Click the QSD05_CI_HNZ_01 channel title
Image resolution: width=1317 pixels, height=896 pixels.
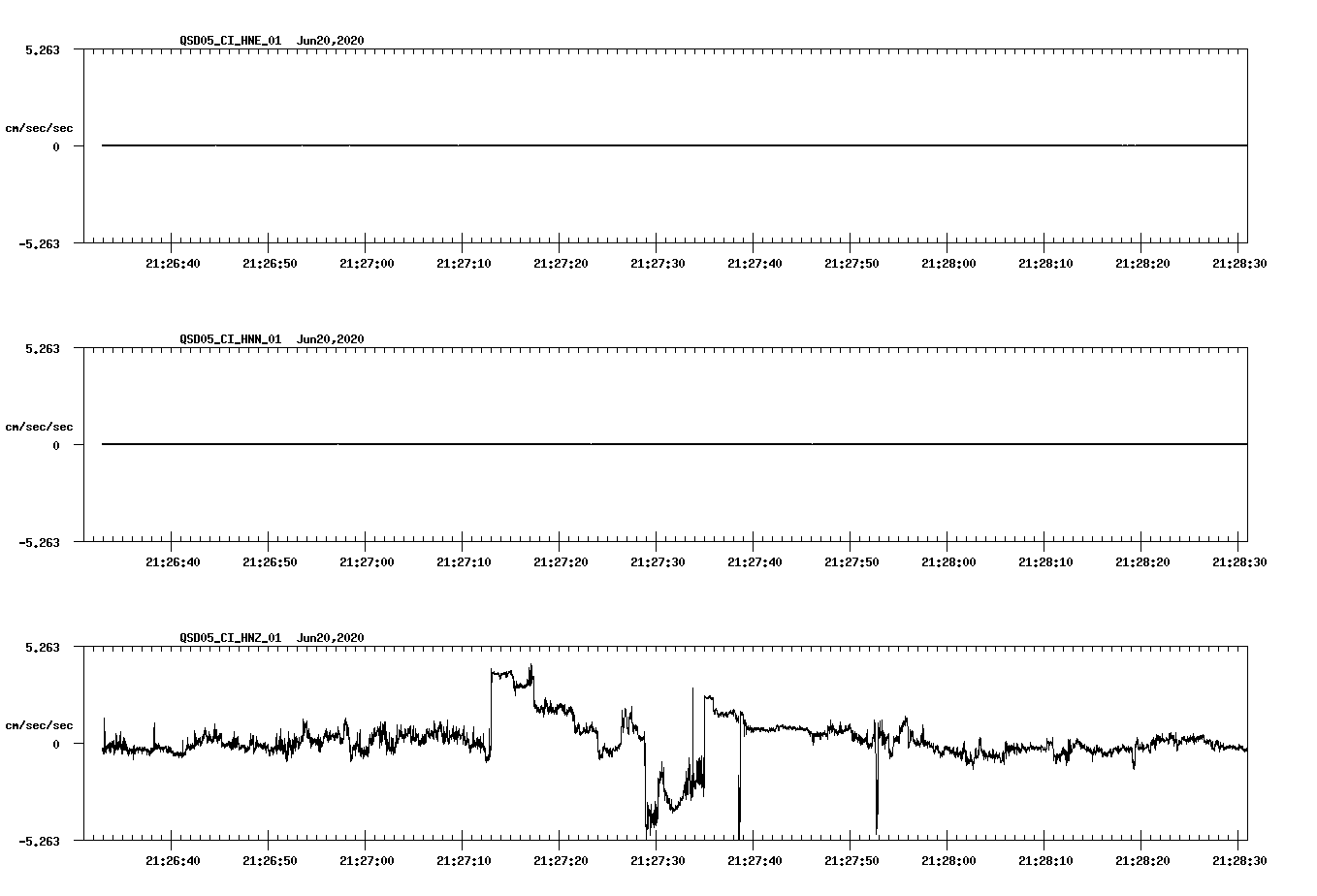click(231, 638)
